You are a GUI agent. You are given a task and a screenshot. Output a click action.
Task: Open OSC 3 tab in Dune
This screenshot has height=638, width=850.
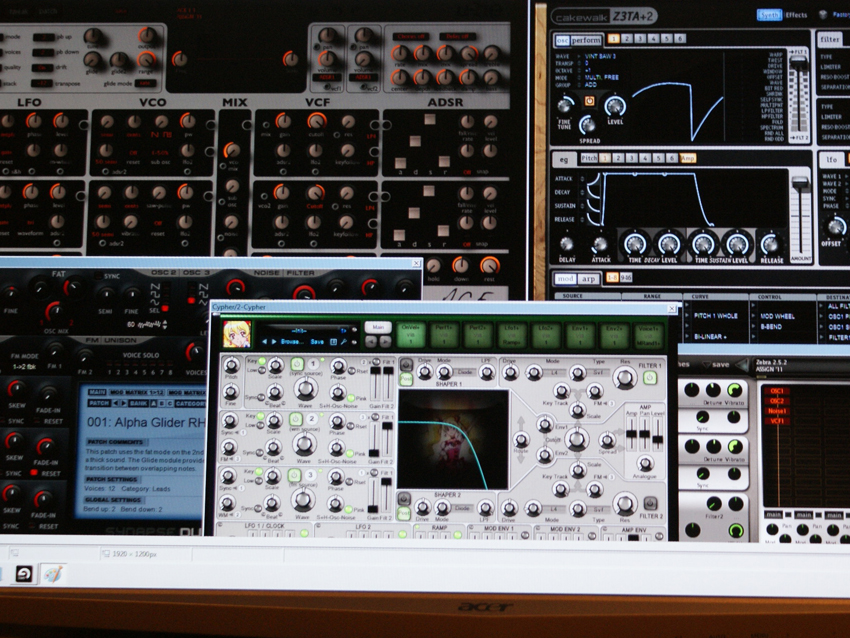[x=196, y=273]
